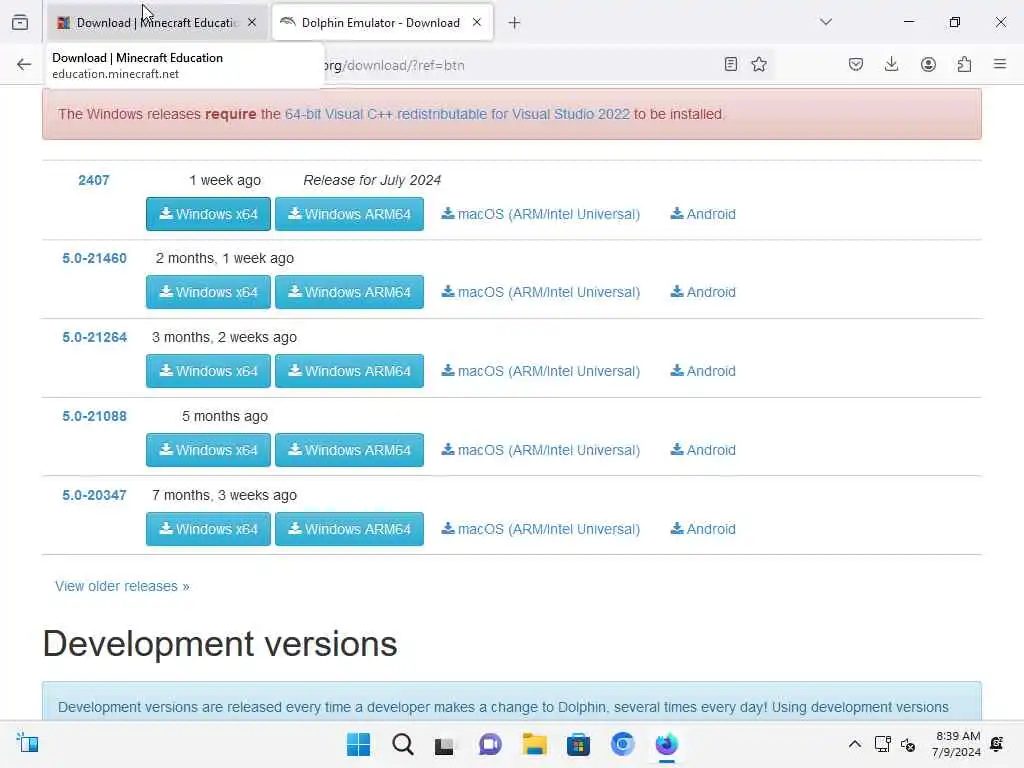Open Task View in taskbar
Screen dimensions: 1024x768
445,744
